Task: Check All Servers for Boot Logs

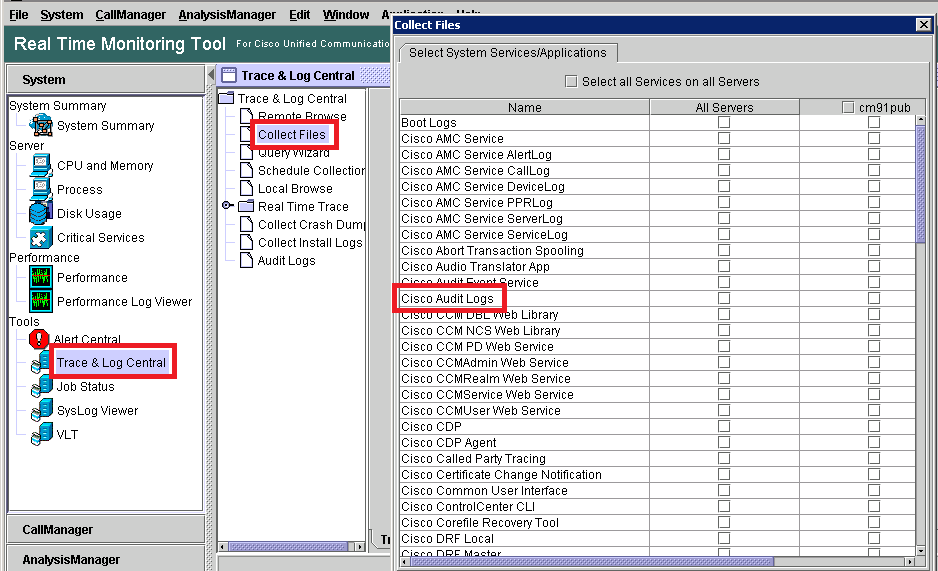Action: click(x=724, y=122)
